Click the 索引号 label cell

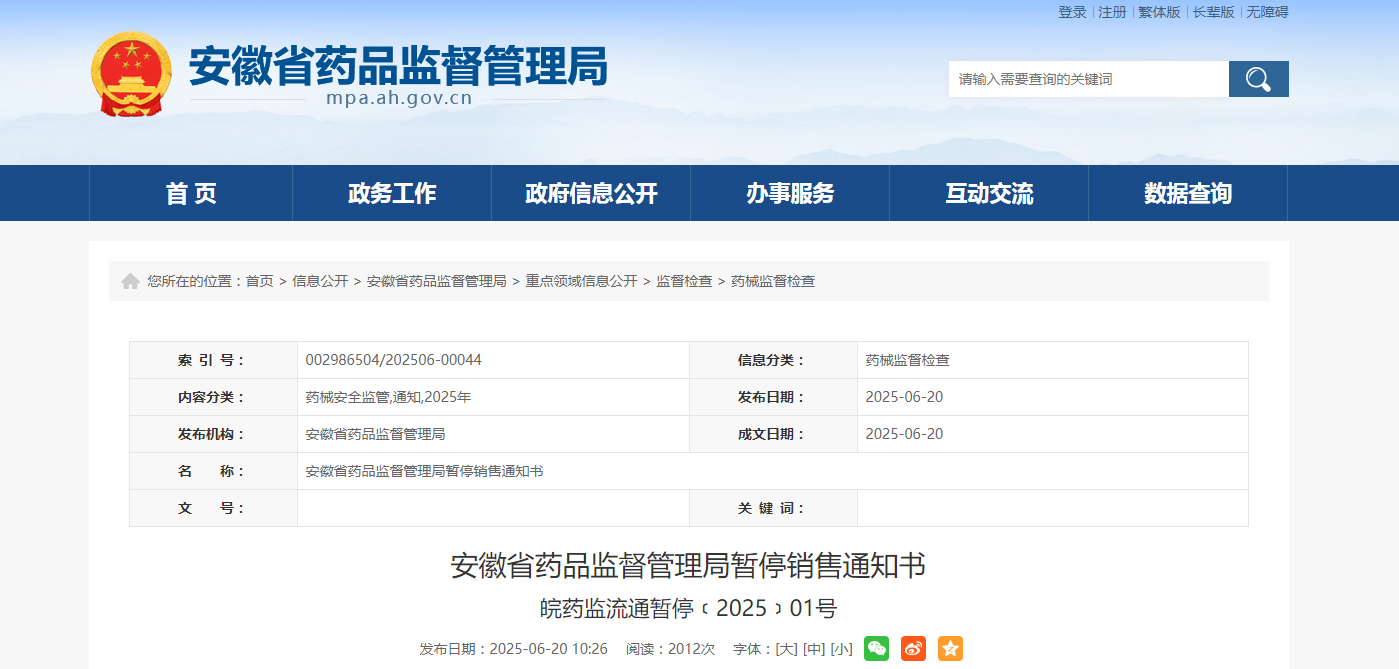pyautogui.click(x=213, y=360)
